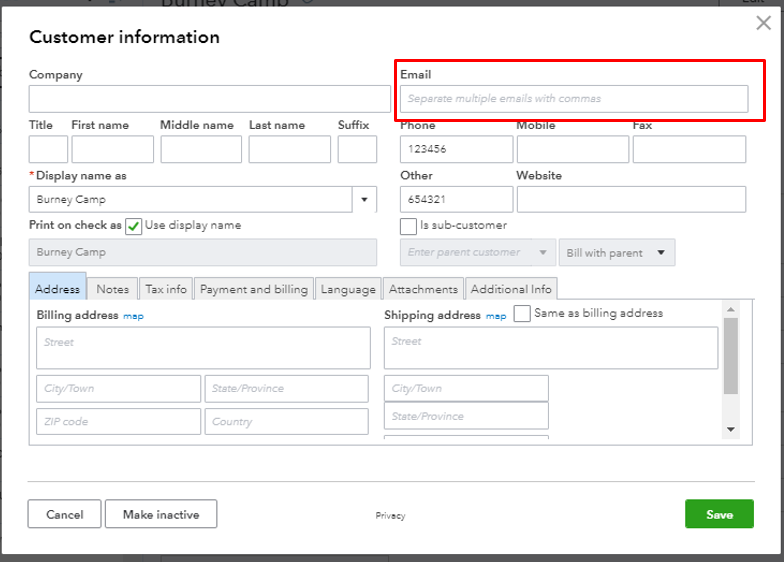Focus the Billing address Street field

point(203,348)
